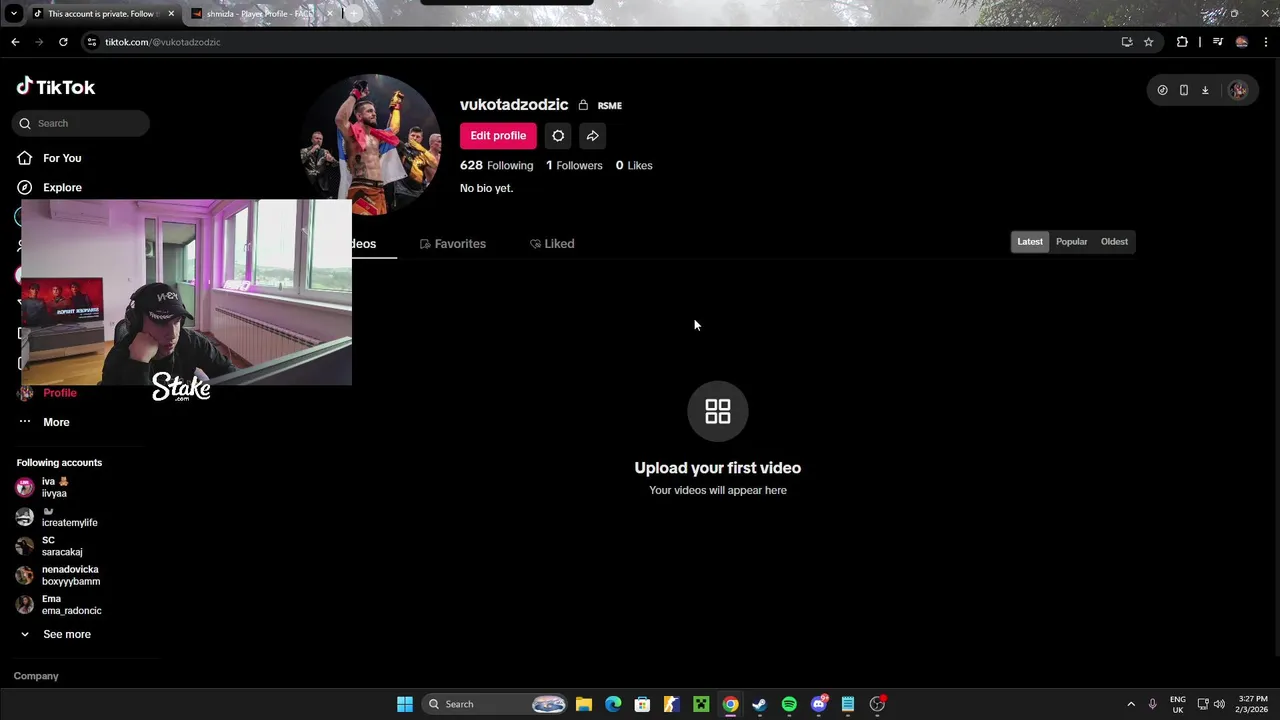Open Chrome media controls icon
This screenshot has height=720, width=1280.
click(x=1217, y=42)
